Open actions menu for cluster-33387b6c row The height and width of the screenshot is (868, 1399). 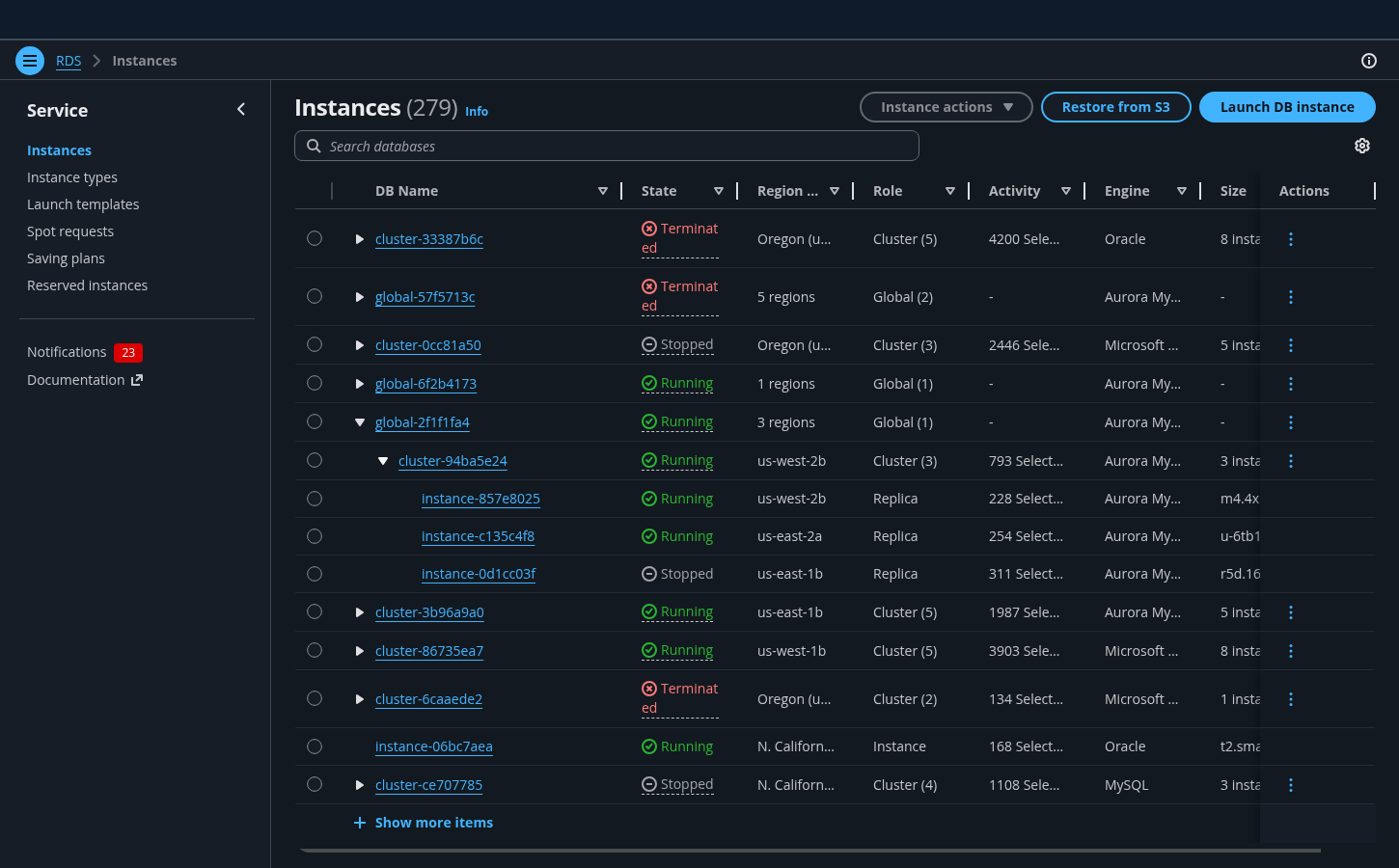pos(1290,239)
